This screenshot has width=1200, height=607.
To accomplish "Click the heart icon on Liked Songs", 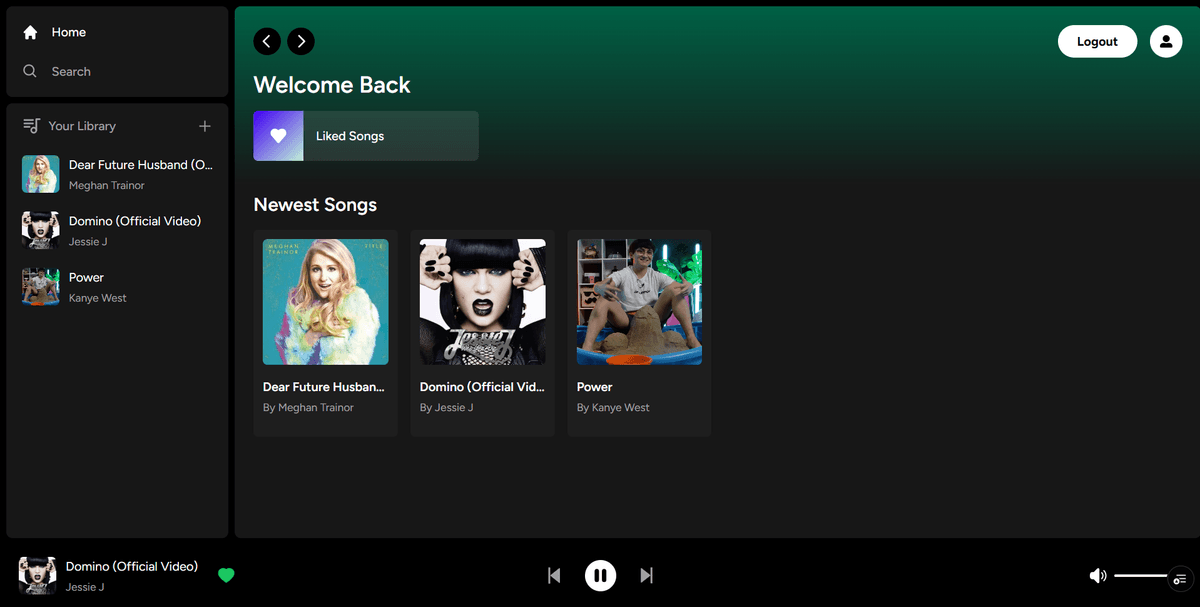I will [x=278, y=135].
